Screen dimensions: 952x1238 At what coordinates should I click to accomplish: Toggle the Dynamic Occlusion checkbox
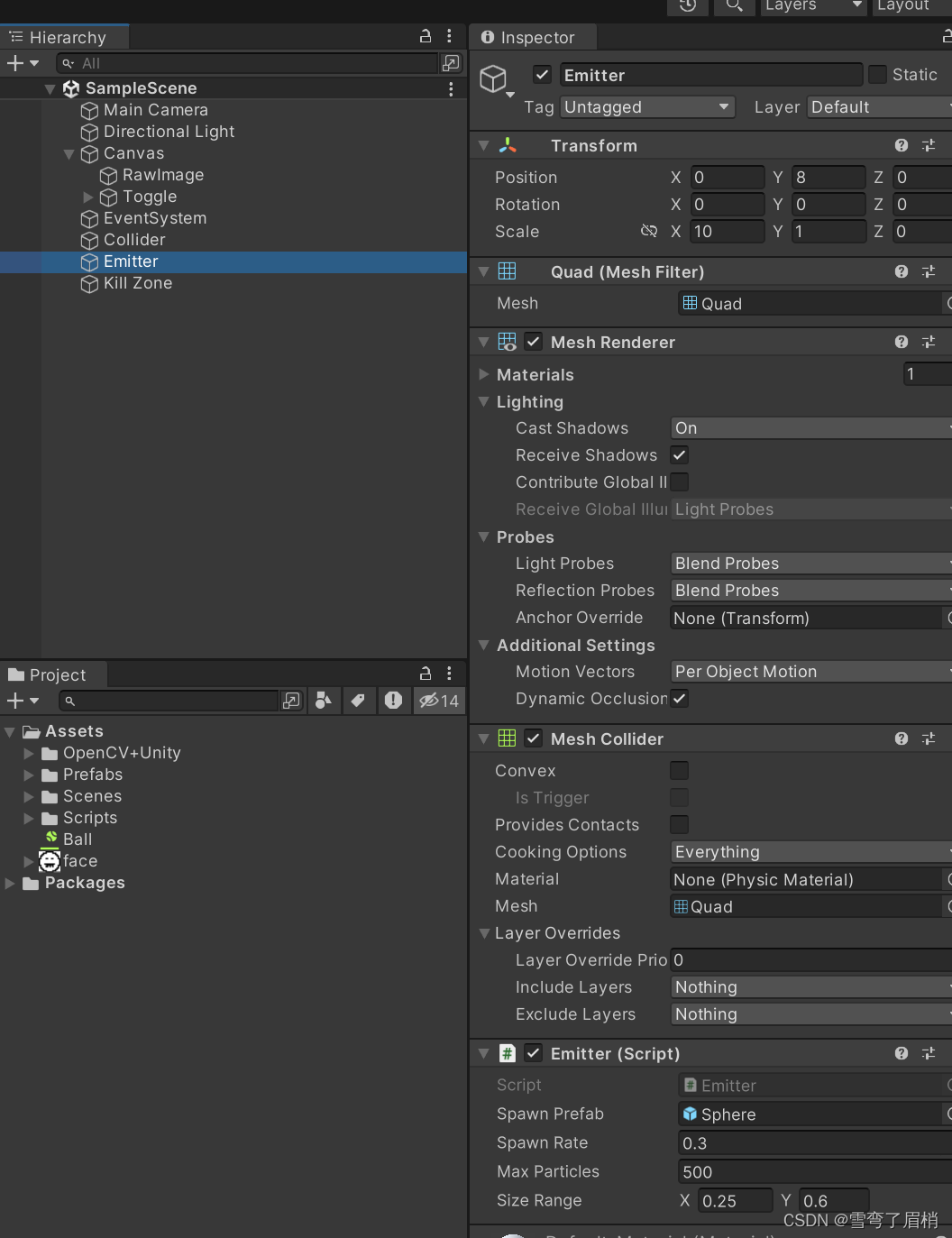(680, 699)
